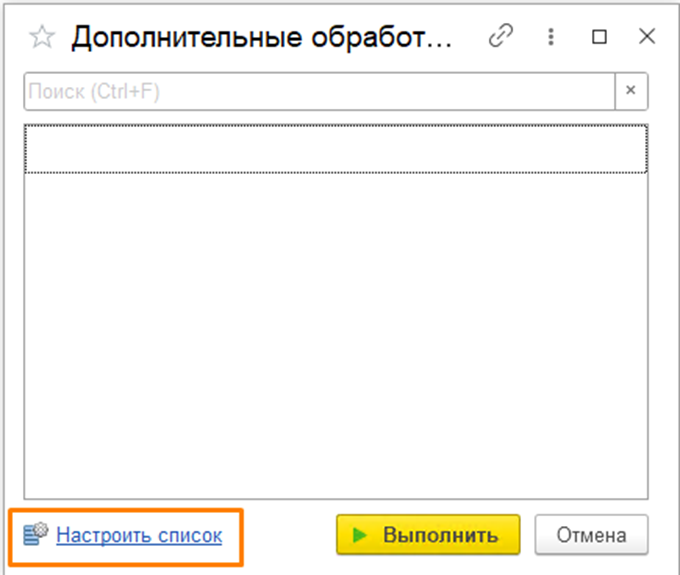Click empty space between Настроить список and Выполнить
Screen dimensions: 680x575
(x=290, y=535)
